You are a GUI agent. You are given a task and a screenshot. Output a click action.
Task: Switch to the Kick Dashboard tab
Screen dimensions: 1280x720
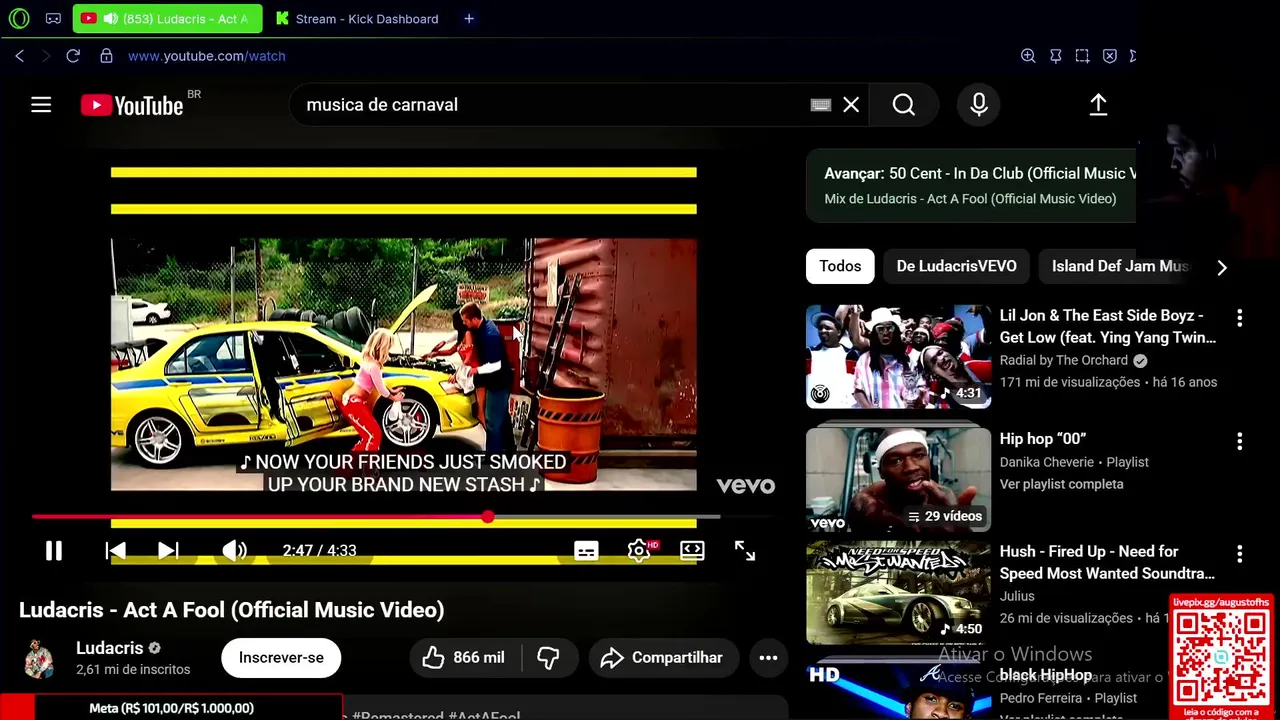click(x=357, y=19)
